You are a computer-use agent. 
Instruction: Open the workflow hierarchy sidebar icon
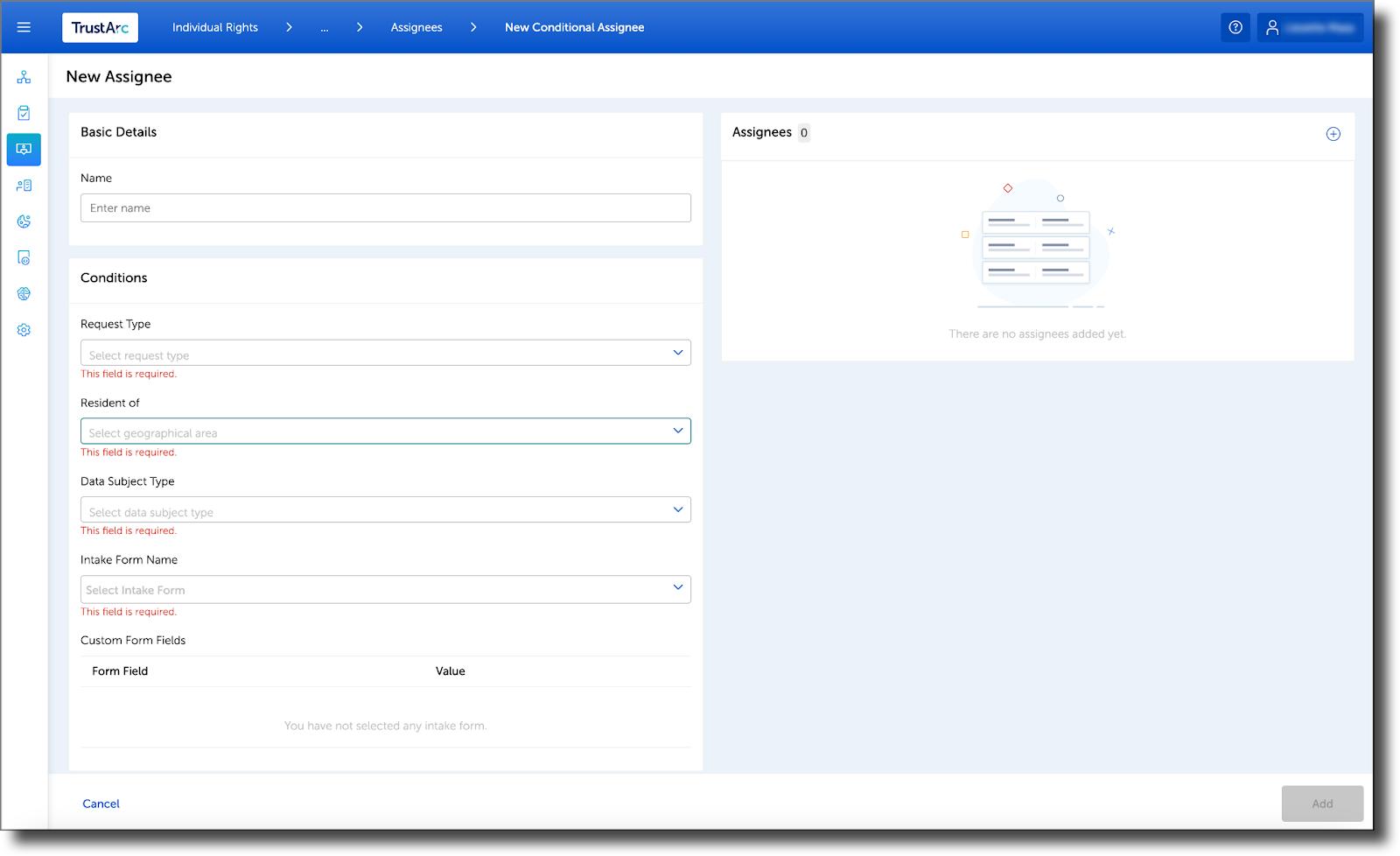pos(24,76)
